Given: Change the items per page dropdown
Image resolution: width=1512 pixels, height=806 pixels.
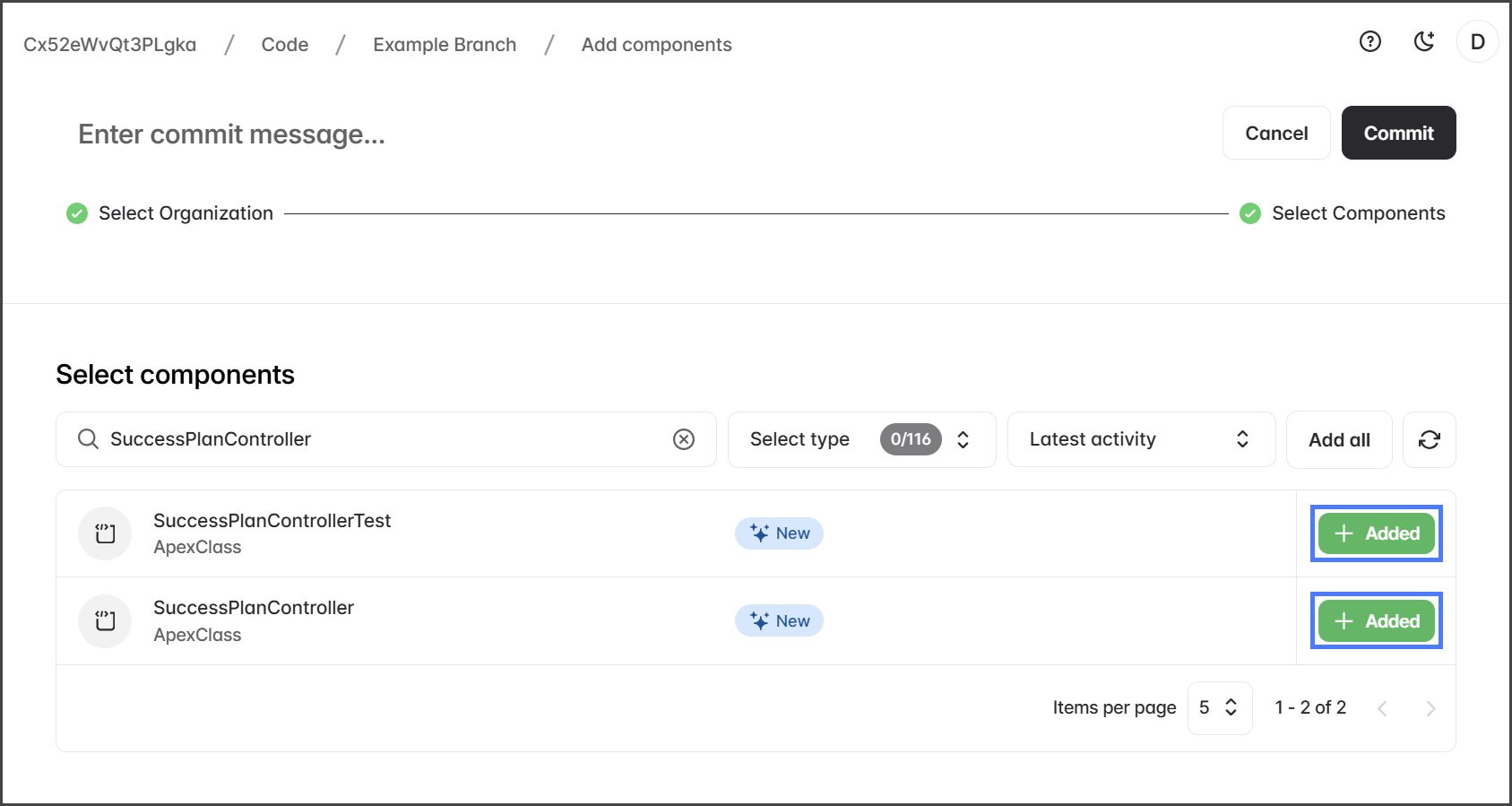Looking at the screenshot, I should pos(1219,707).
